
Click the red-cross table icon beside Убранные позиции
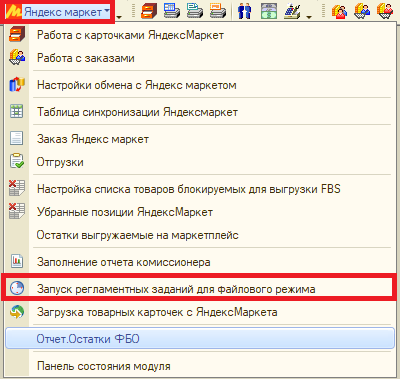(17, 211)
